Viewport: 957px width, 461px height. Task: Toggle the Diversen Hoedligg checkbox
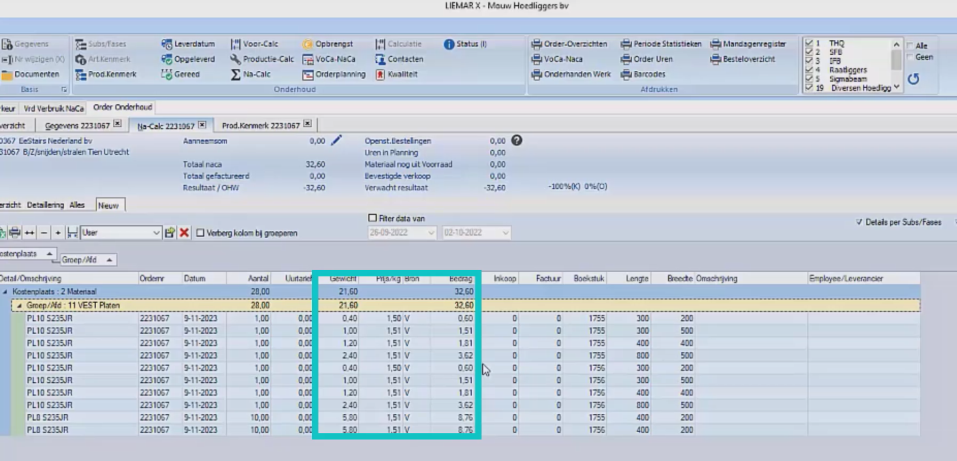809,88
